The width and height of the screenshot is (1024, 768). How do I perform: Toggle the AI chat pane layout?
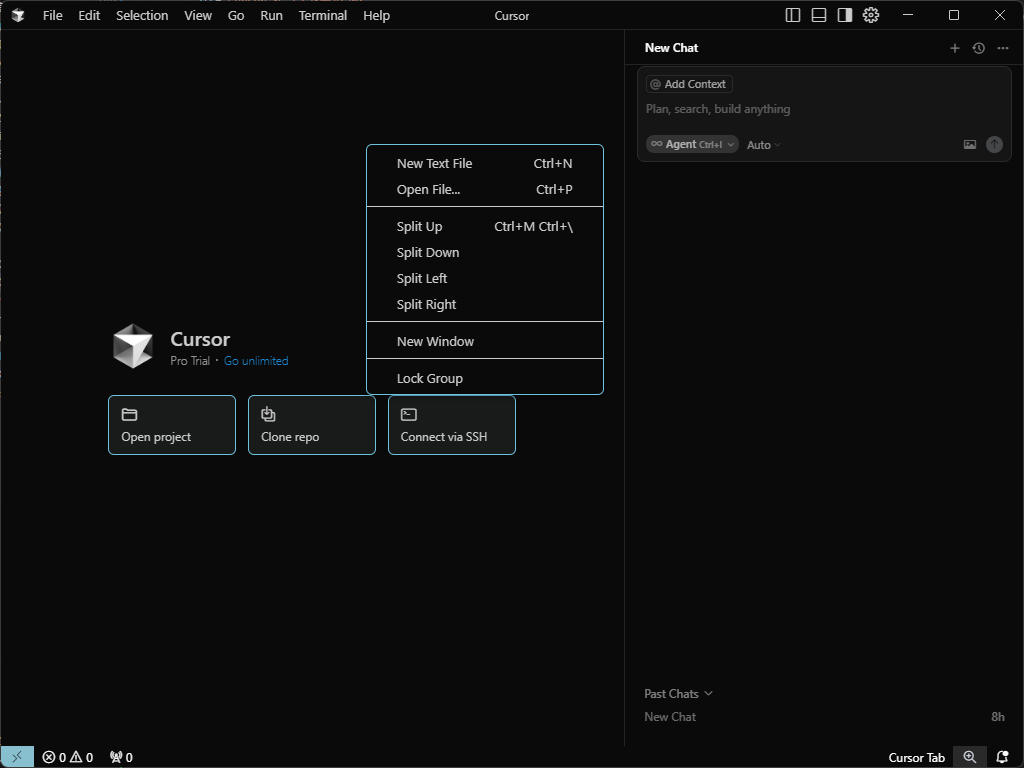(x=845, y=15)
